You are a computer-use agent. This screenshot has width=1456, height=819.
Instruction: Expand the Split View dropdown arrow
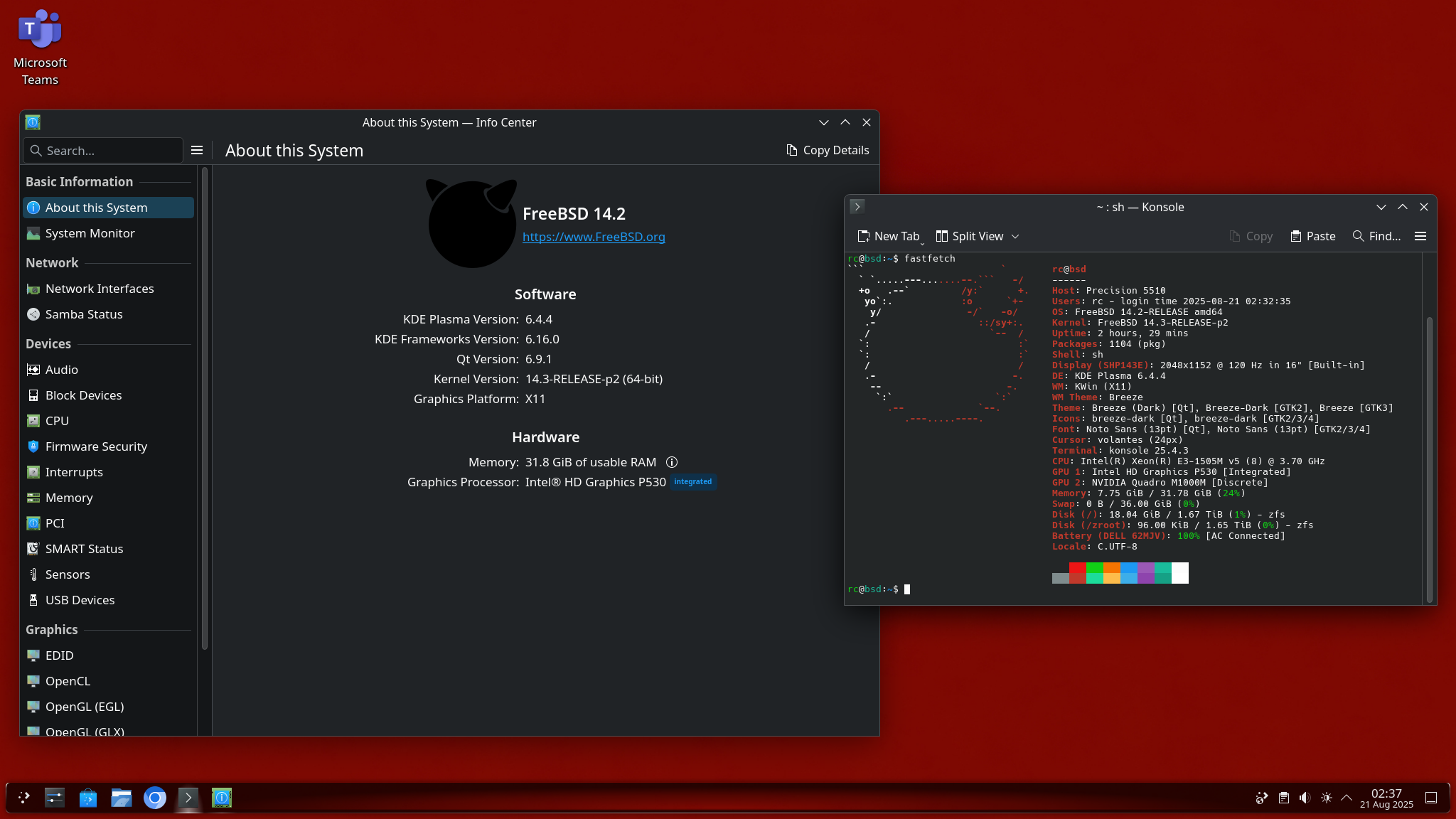1015,236
